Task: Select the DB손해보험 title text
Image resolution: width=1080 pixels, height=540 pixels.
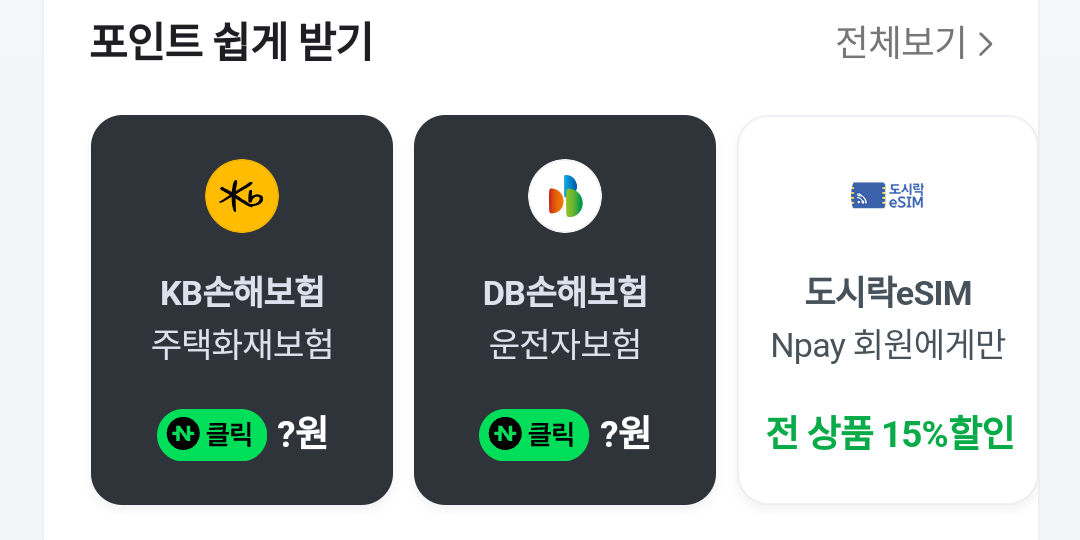Action: coord(565,293)
